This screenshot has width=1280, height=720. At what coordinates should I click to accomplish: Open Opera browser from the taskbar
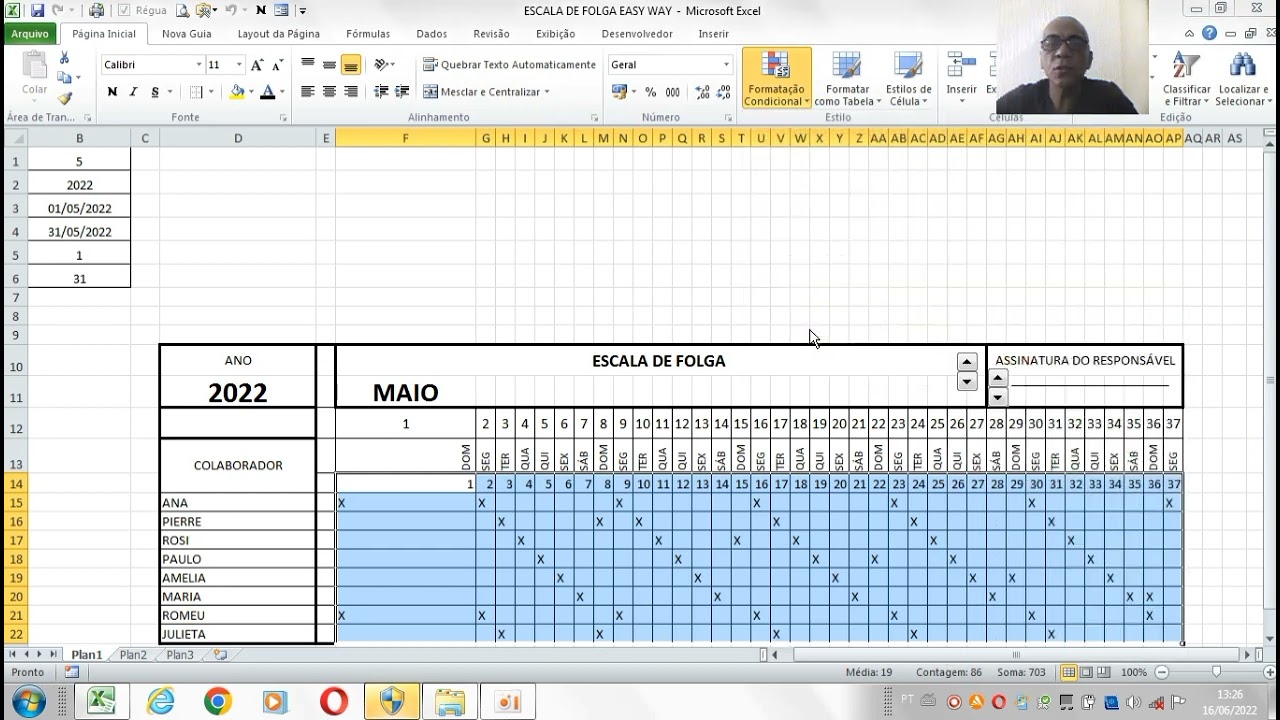pyautogui.click(x=334, y=701)
